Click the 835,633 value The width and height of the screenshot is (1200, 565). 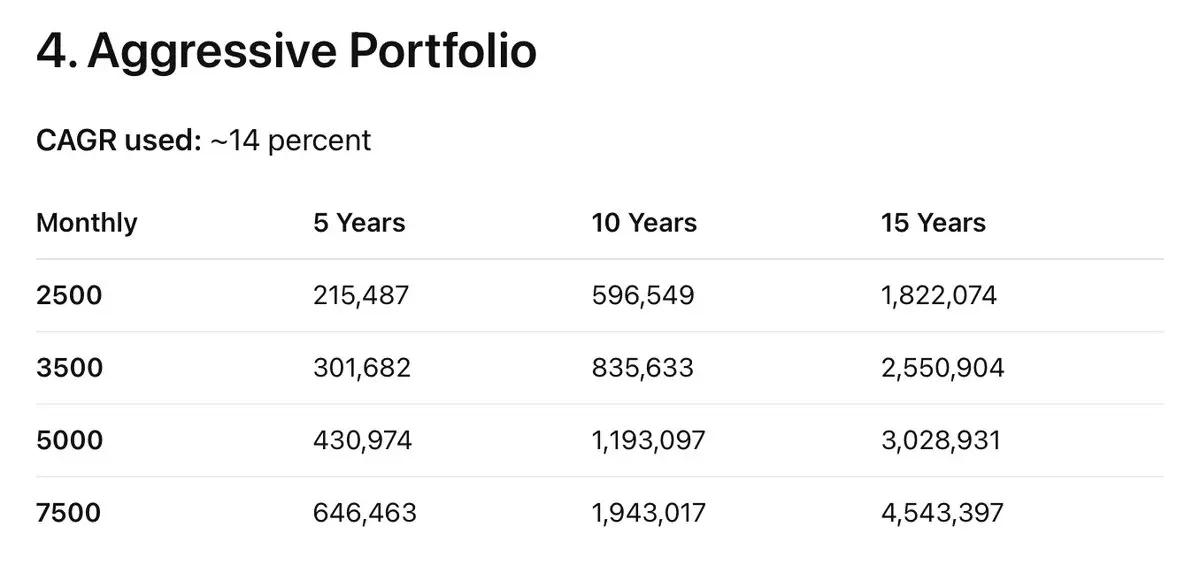[x=643, y=368]
